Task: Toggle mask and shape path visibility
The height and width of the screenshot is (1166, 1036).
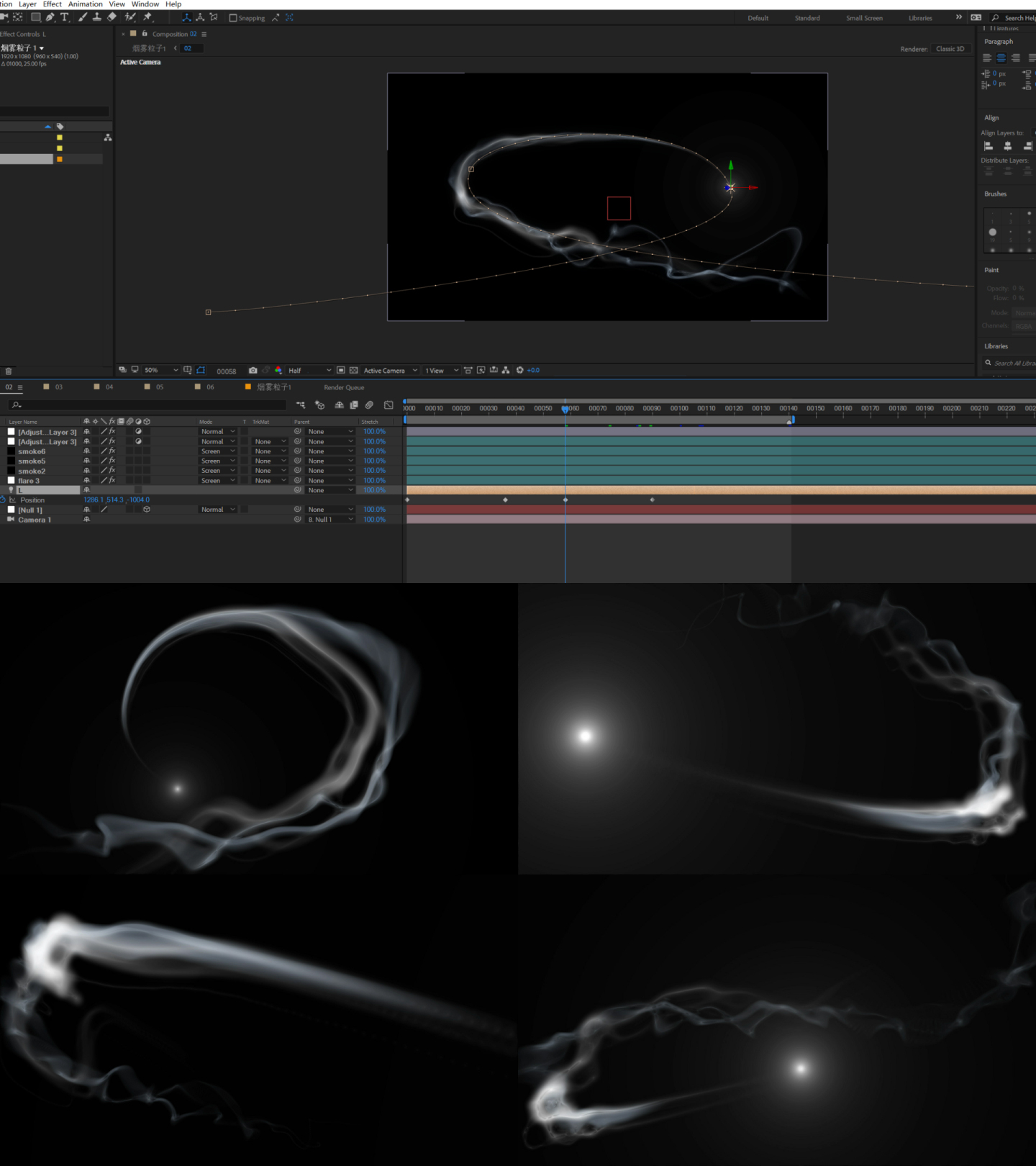Action: (x=201, y=371)
